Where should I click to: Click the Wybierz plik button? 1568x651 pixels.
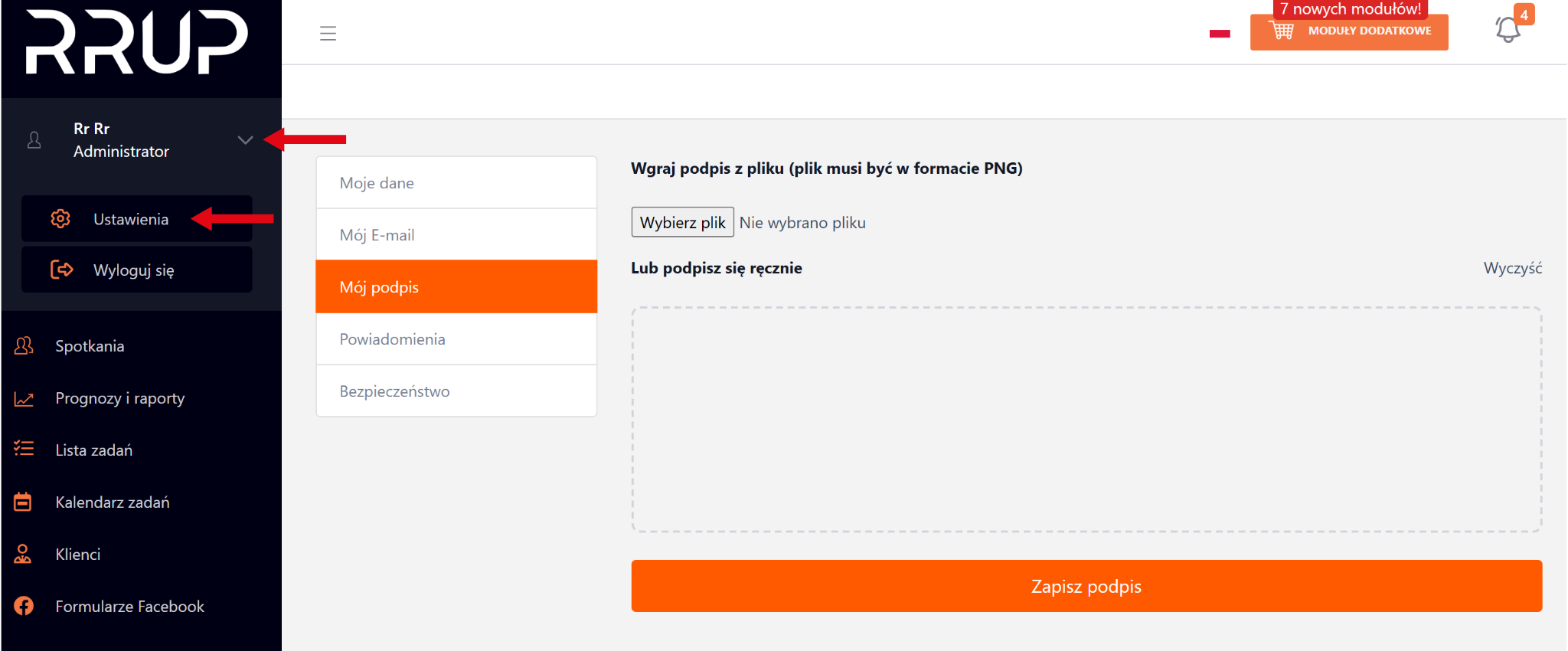click(682, 222)
